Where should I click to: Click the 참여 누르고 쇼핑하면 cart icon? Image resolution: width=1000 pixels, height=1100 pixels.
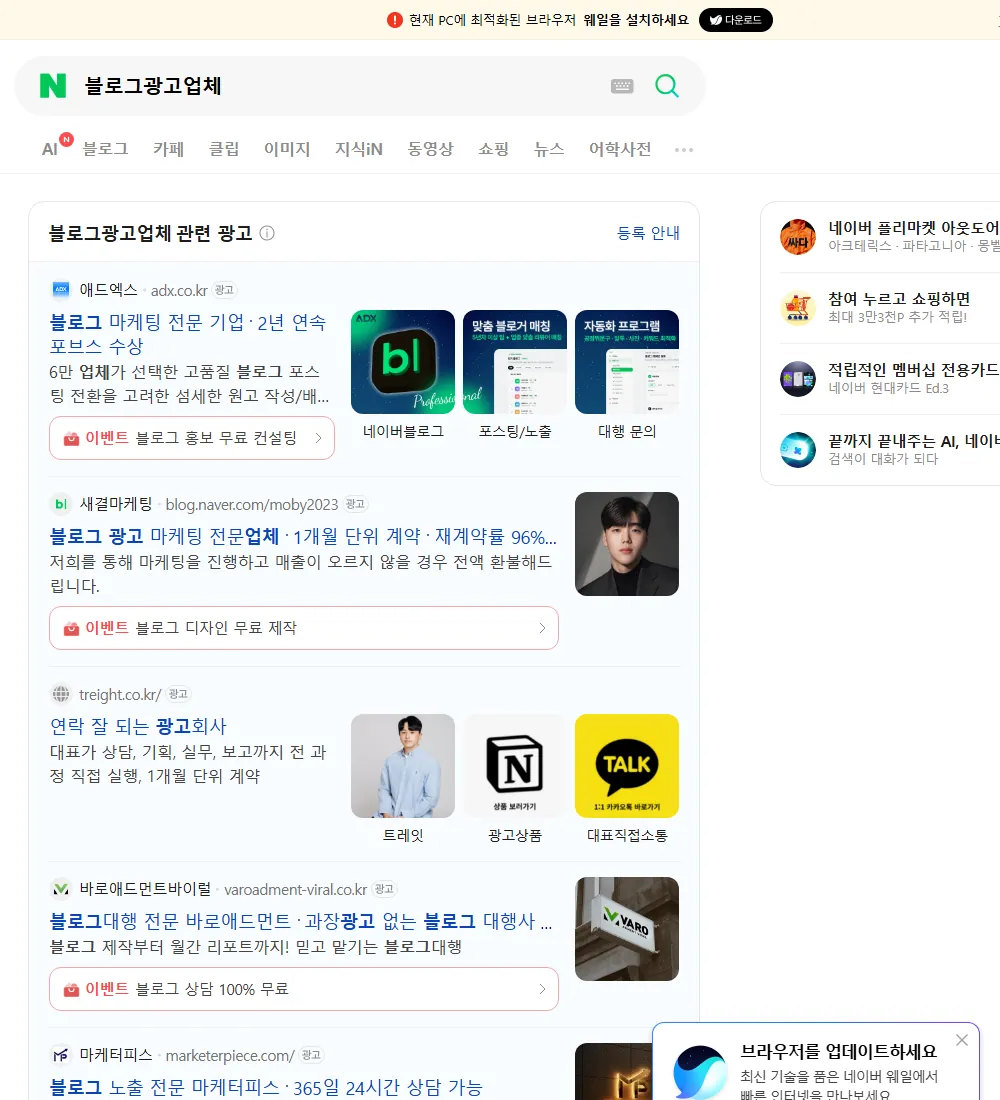[798, 308]
